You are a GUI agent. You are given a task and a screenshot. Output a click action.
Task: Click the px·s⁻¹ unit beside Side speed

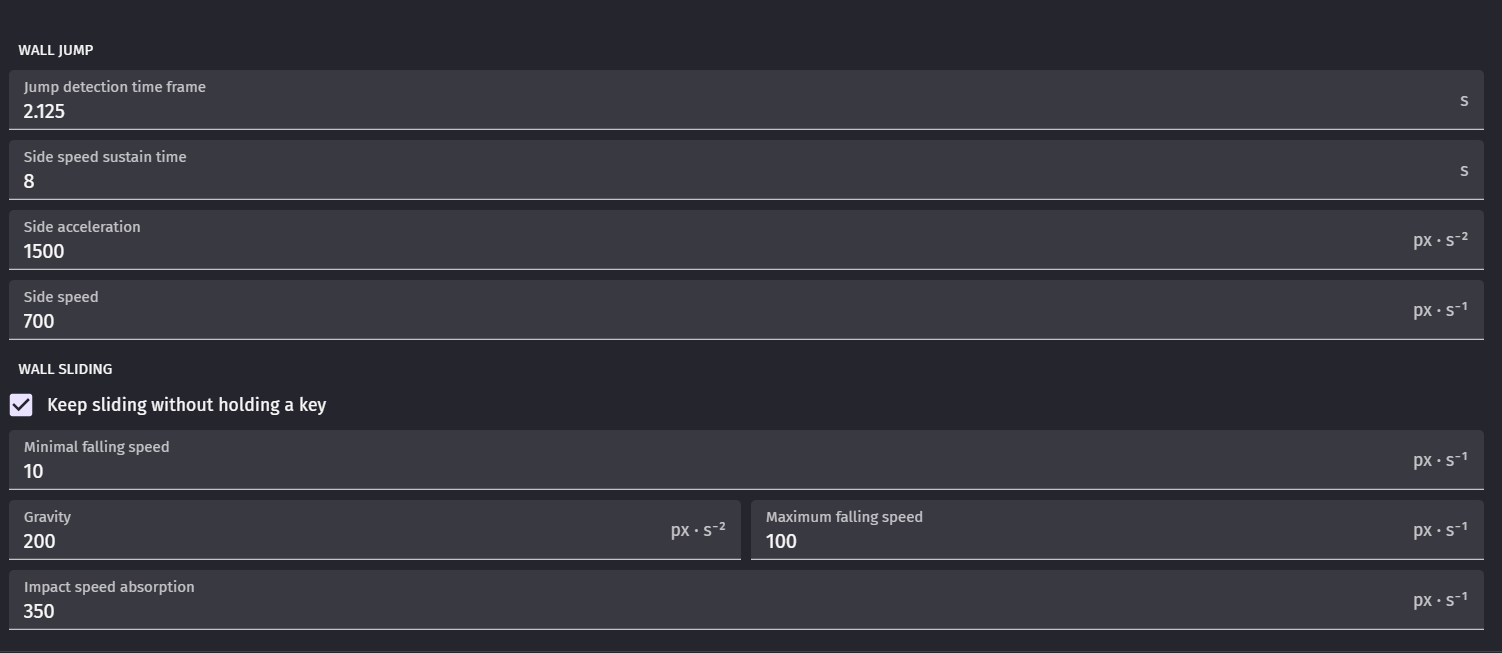1440,310
